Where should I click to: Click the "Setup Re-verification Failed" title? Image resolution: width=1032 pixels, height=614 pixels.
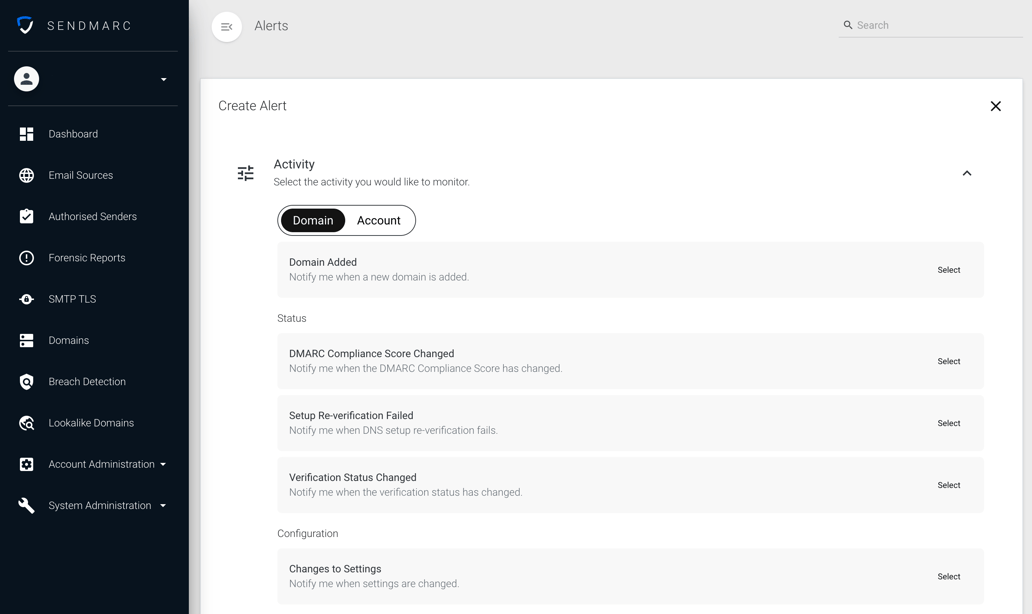[351, 415]
